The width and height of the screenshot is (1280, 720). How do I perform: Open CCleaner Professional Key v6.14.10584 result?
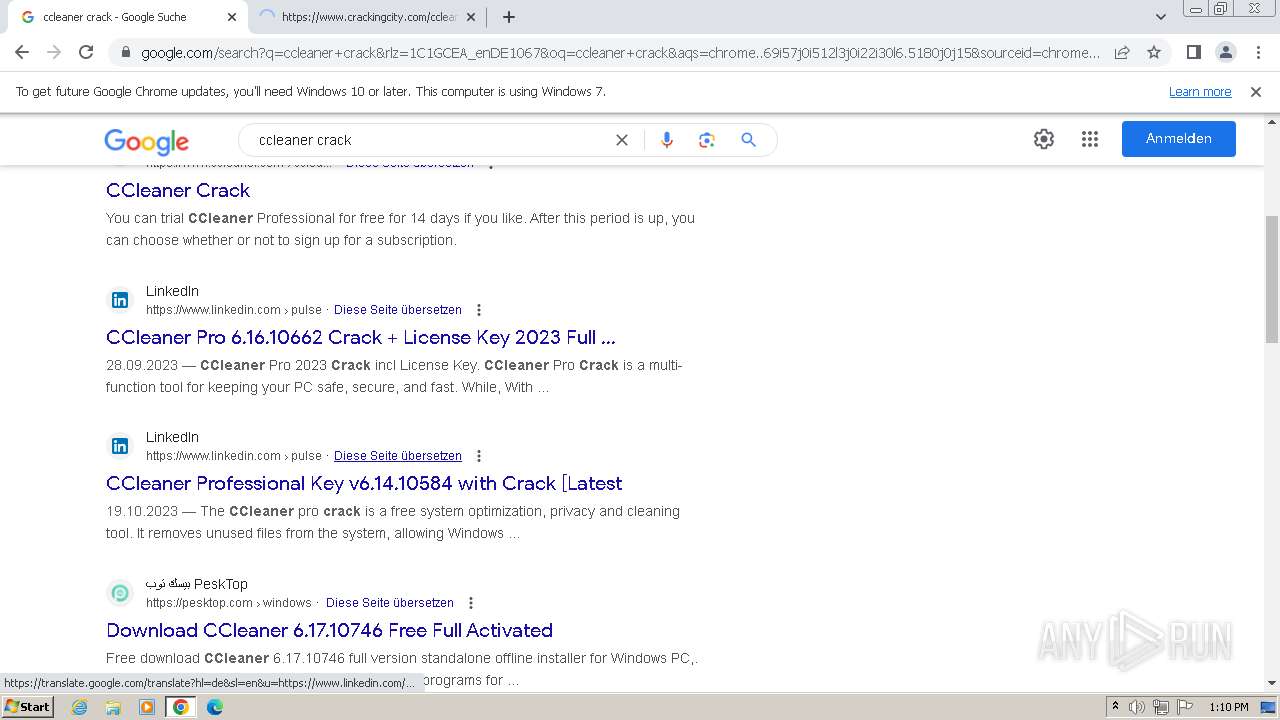tap(364, 483)
